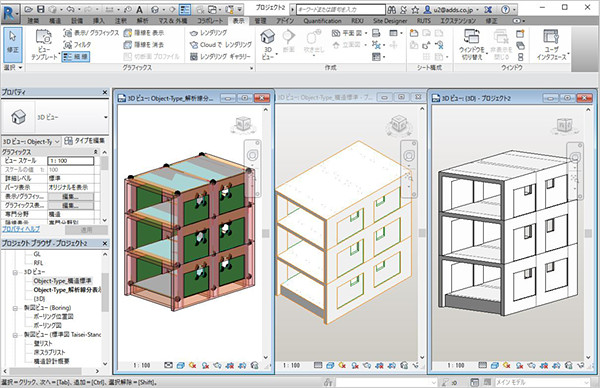
Task: Toggle Show Crop Region in {3D} view control bar
Action: [556, 365]
